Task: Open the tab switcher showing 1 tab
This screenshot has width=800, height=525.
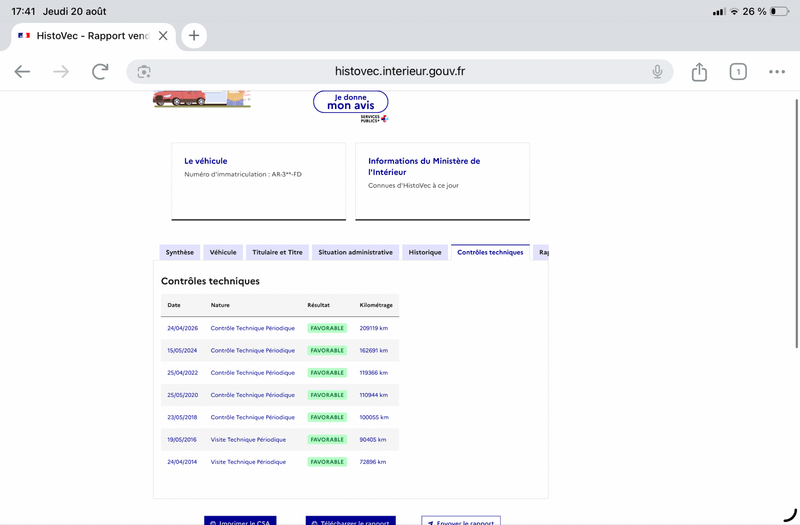Action: (738, 72)
